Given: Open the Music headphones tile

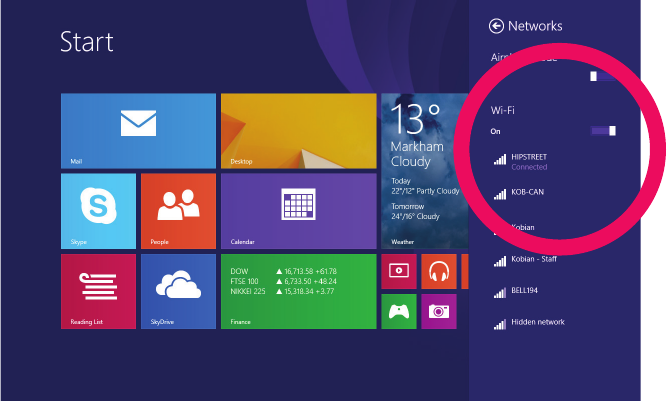Looking at the screenshot, I should point(439,271).
